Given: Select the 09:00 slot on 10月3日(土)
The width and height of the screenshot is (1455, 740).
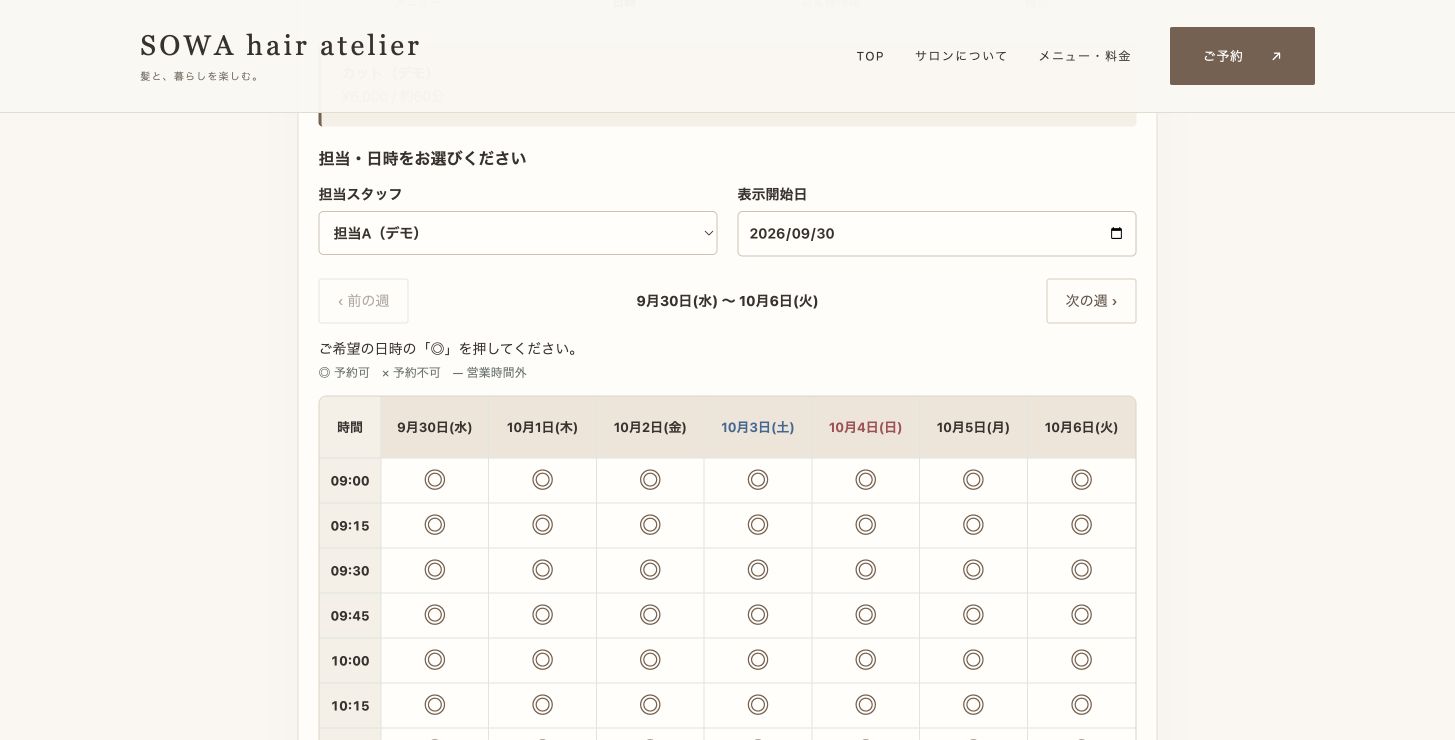Looking at the screenshot, I should tap(758, 480).
